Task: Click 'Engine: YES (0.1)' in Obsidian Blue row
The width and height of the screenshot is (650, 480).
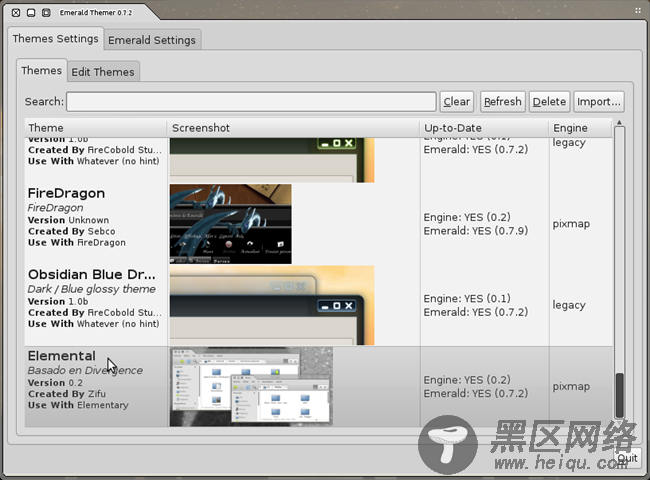Action: (x=467, y=298)
